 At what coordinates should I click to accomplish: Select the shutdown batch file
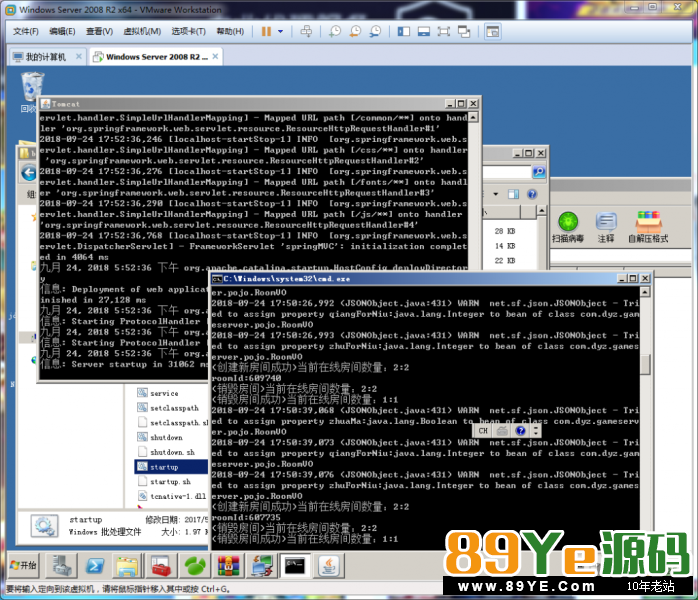pyautogui.click(x=160, y=437)
